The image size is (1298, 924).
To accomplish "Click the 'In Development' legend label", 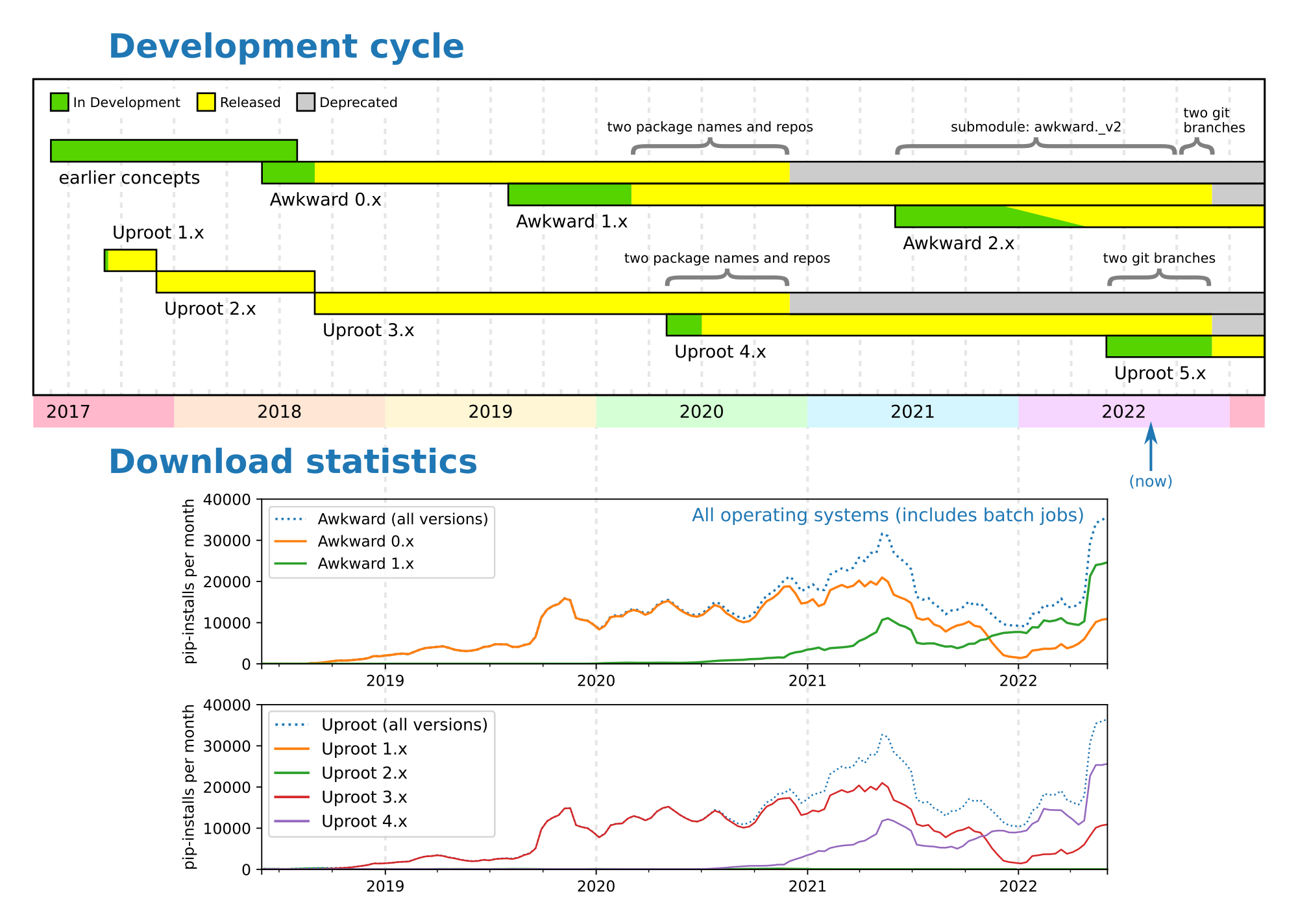I will 127,103.
